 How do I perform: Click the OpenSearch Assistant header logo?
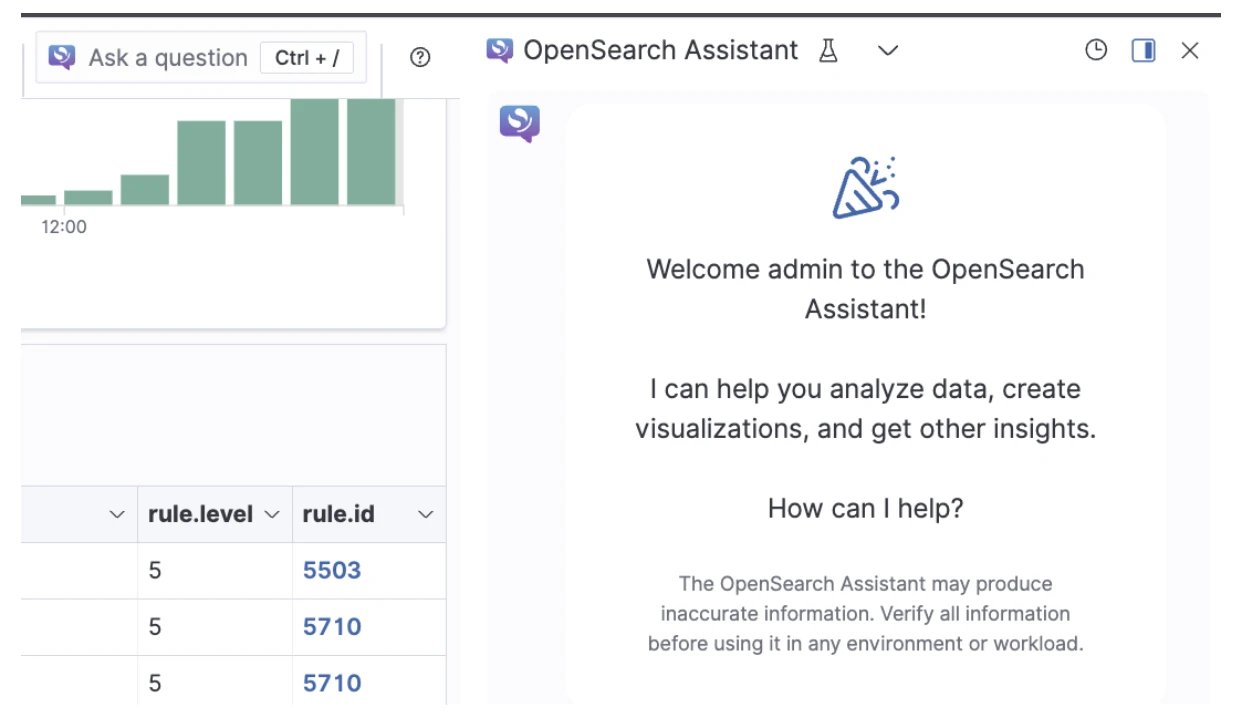point(499,50)
